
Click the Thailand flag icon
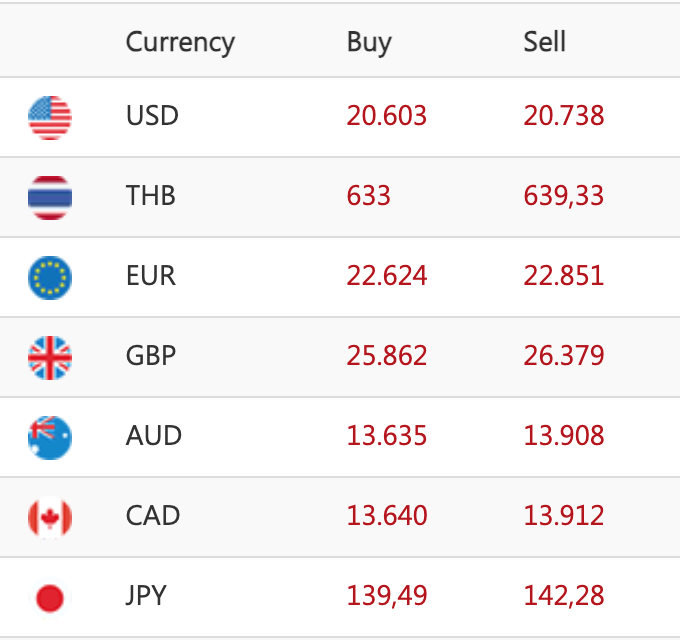(x=50, y=197)
